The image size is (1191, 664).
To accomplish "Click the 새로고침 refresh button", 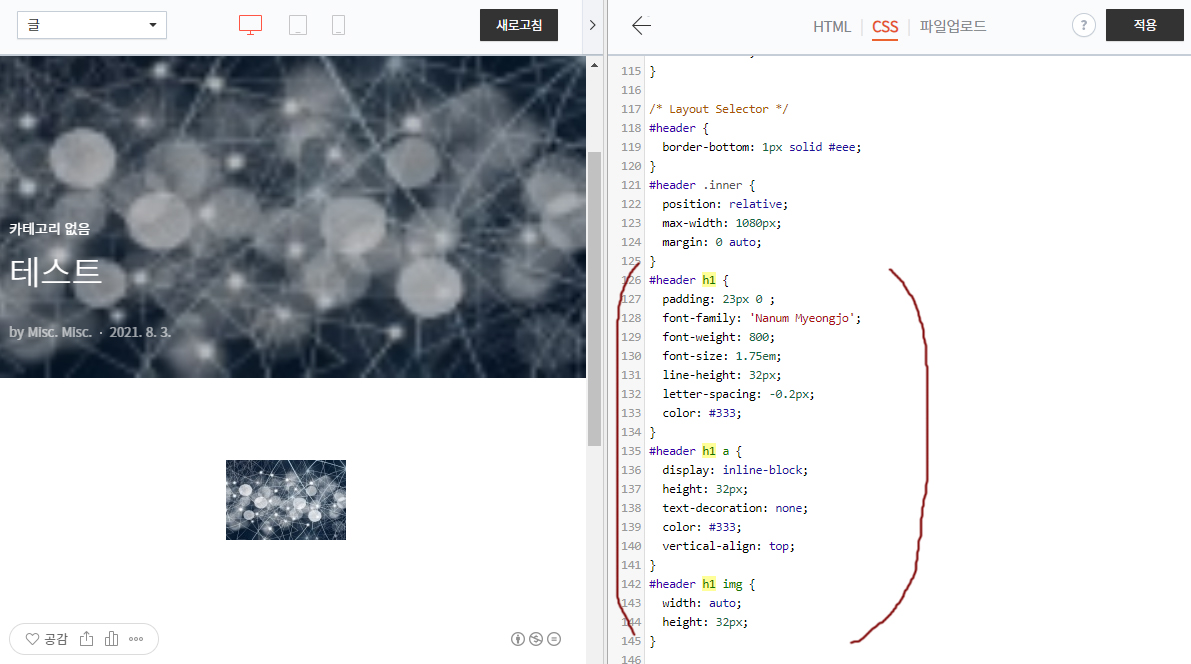I will pyautogui.click(x=519, y=25).
